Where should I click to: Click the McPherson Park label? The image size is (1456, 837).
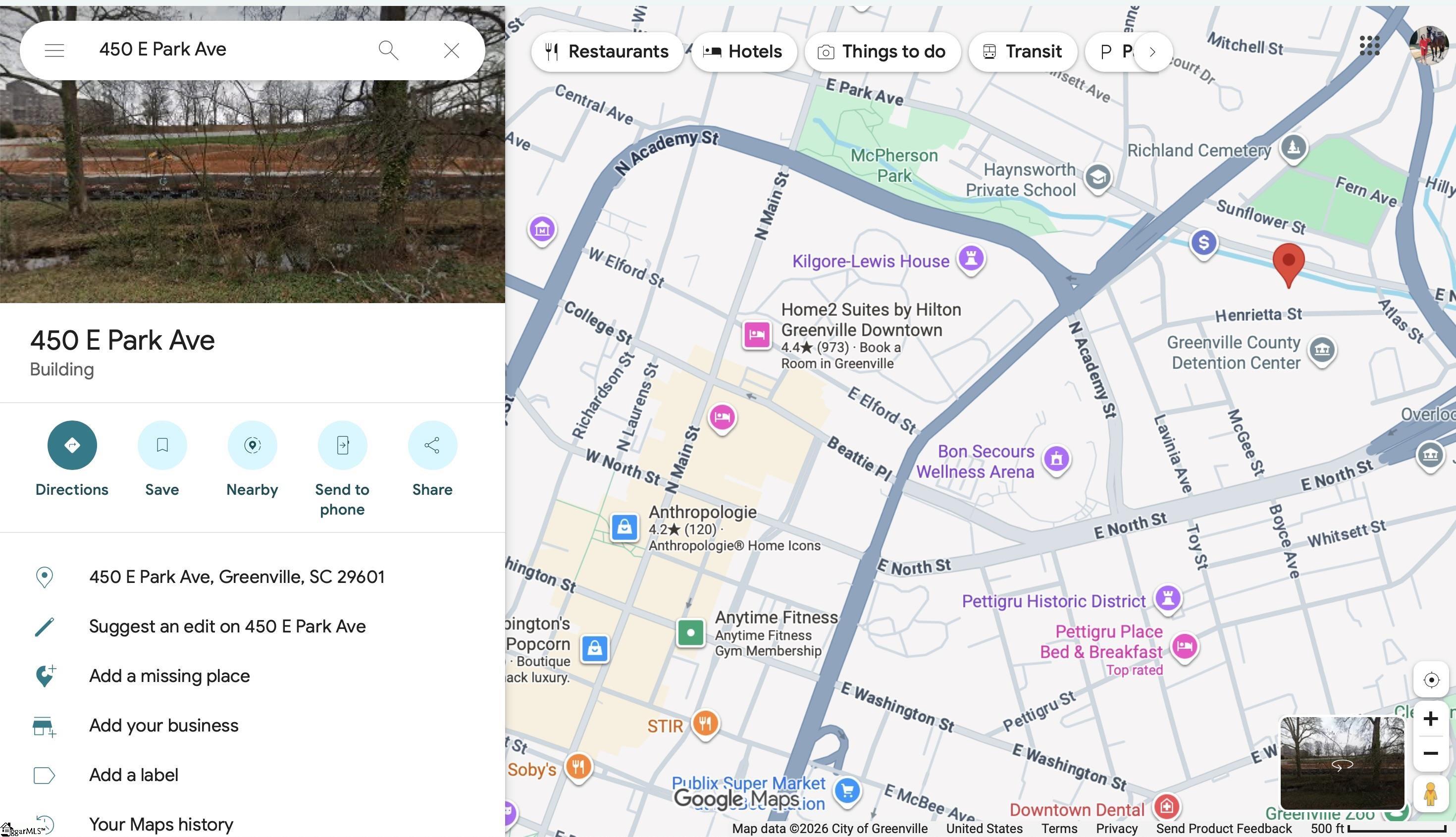[x=894, y=165]
